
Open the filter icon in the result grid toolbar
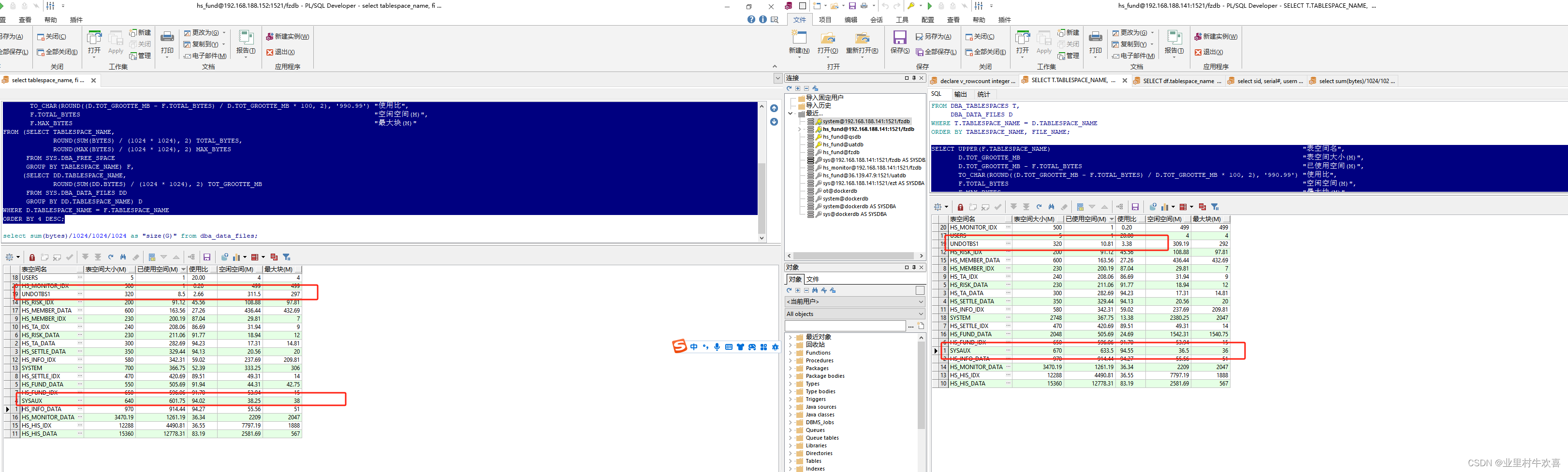click(x=286, y=257)
